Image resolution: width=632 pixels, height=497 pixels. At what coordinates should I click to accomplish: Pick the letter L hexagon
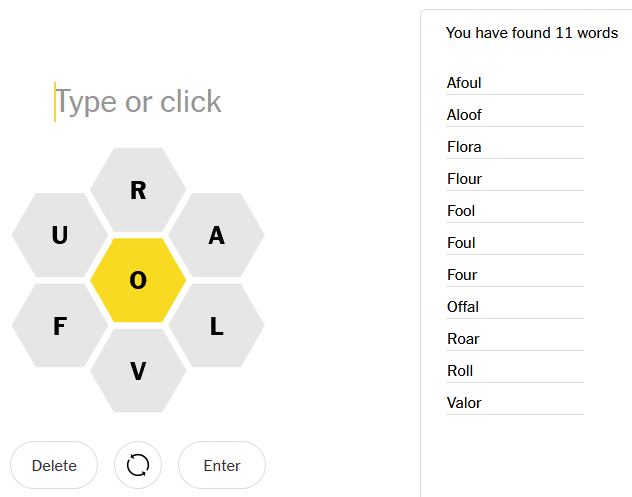pyautogui.click(x=216, y=326)
